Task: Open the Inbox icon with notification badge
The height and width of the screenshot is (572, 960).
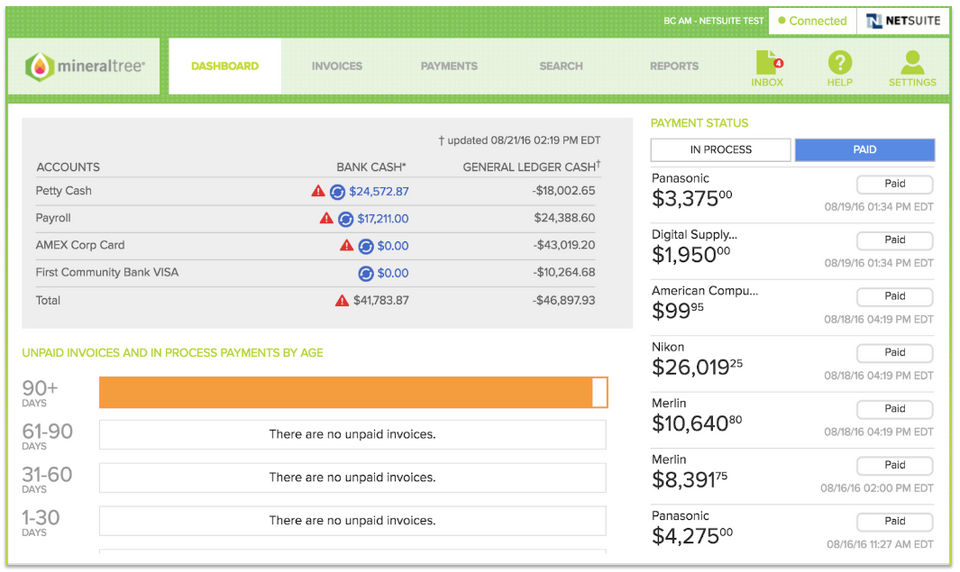Action: [x=767, y=66]
